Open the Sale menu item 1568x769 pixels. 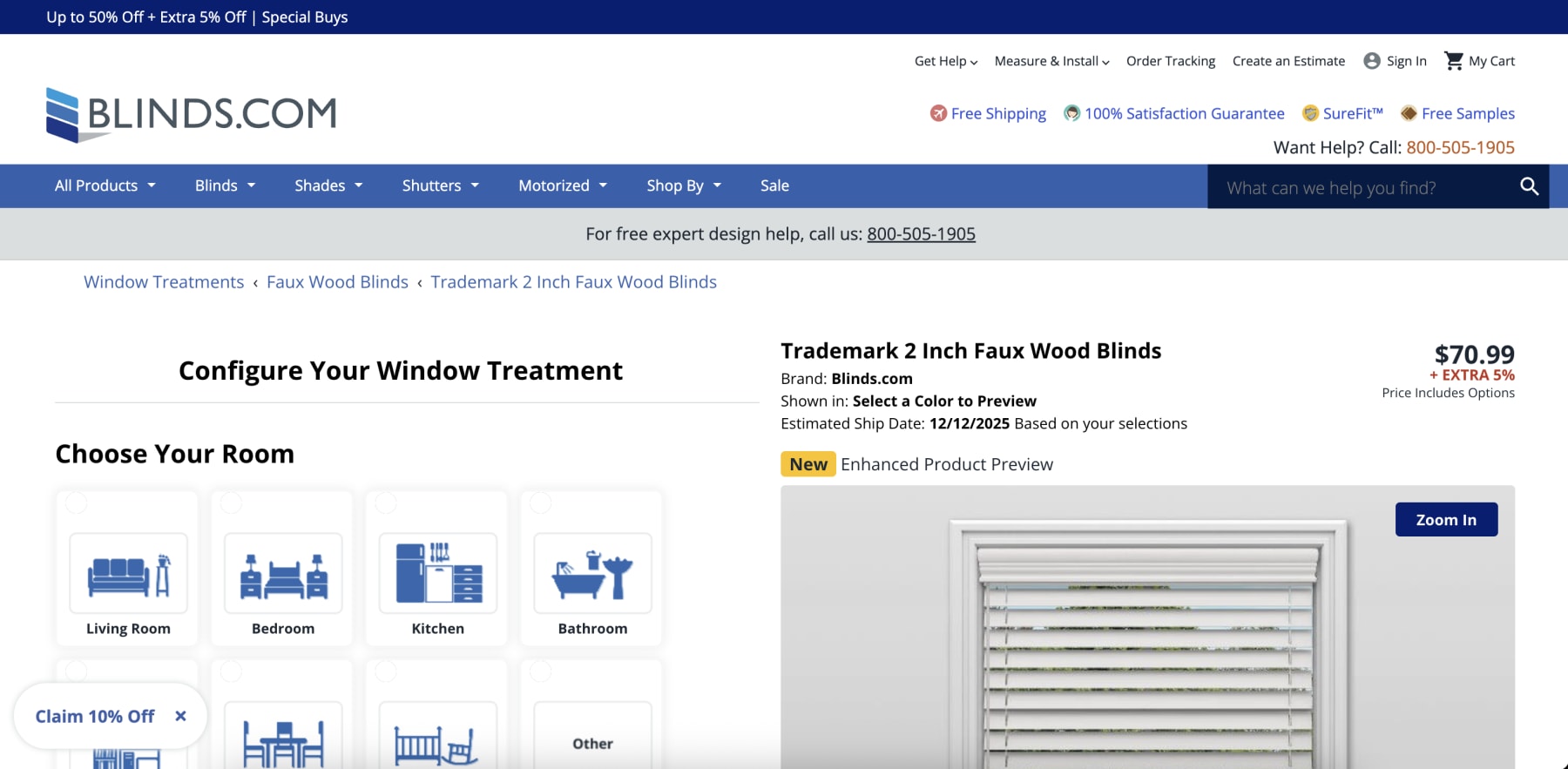pyautogui.click(x=774, y=186)
